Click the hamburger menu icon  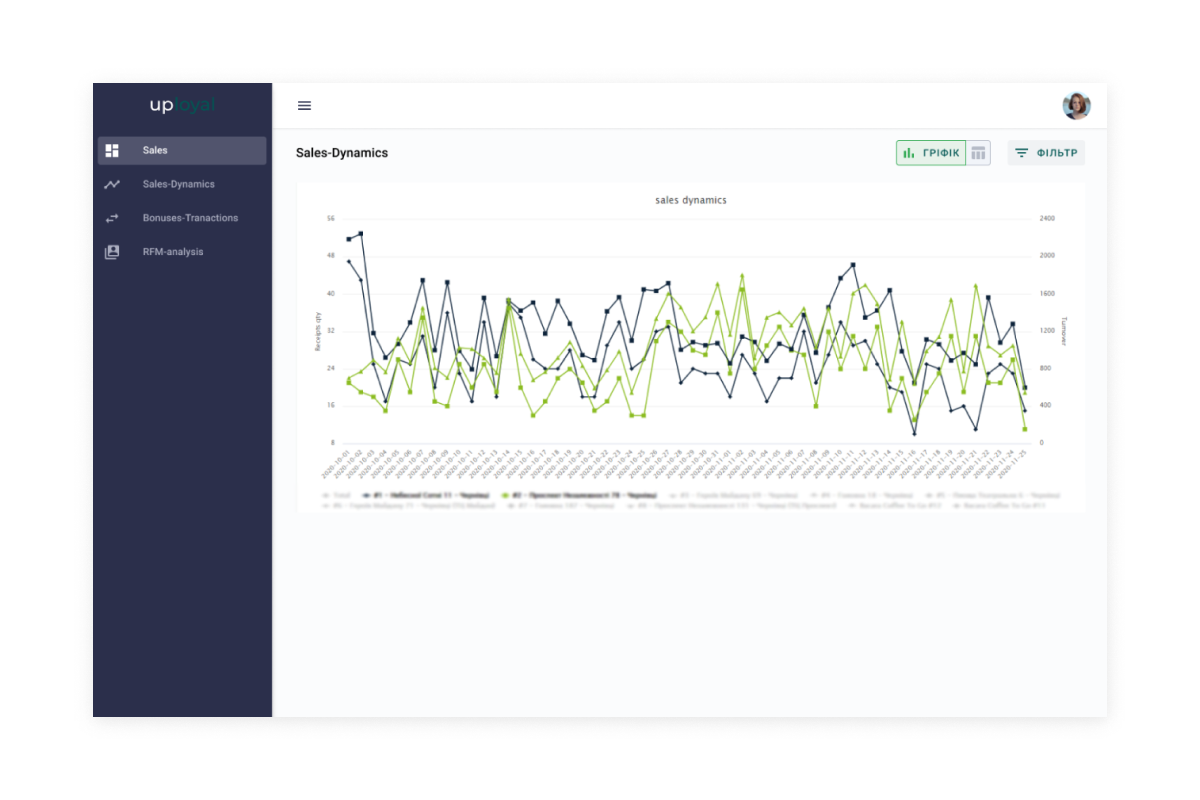305,106
